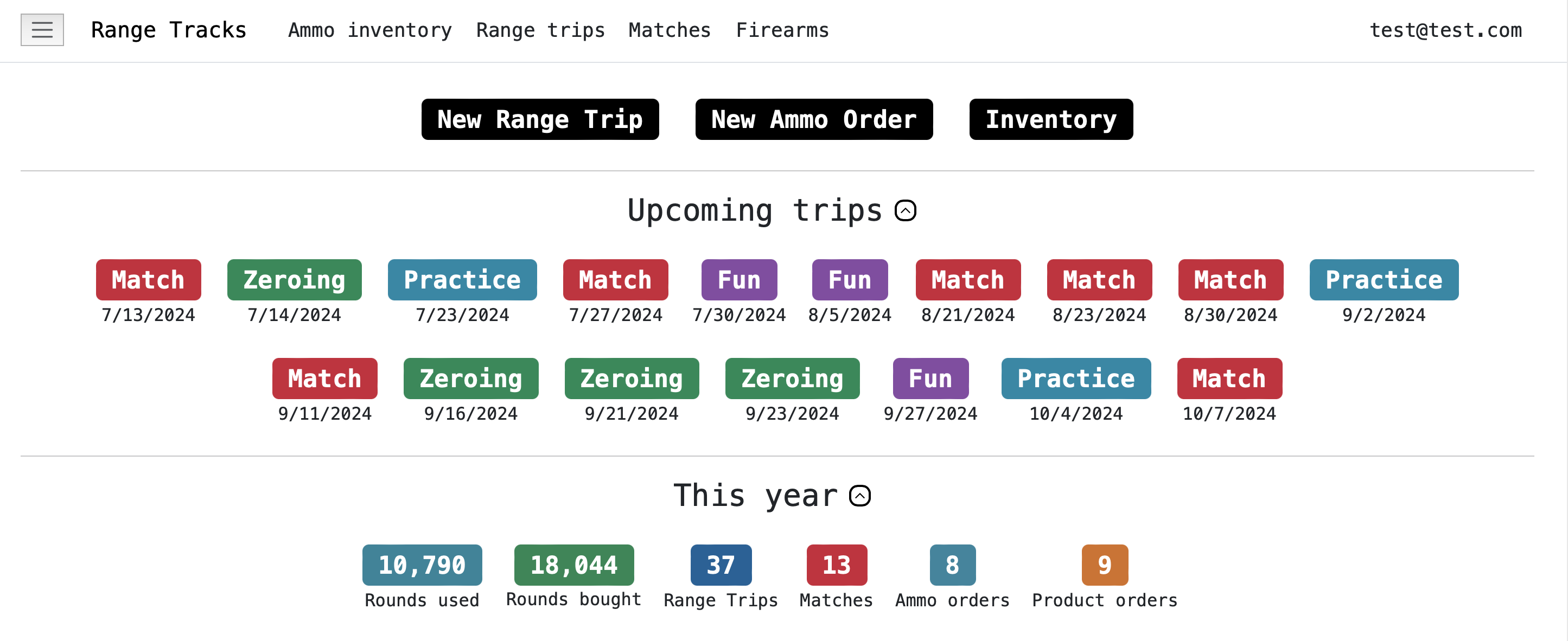
Task: Open the Zeroing trip on 7/14/2024
Action: pyautogui.click(x=295, y=280)
